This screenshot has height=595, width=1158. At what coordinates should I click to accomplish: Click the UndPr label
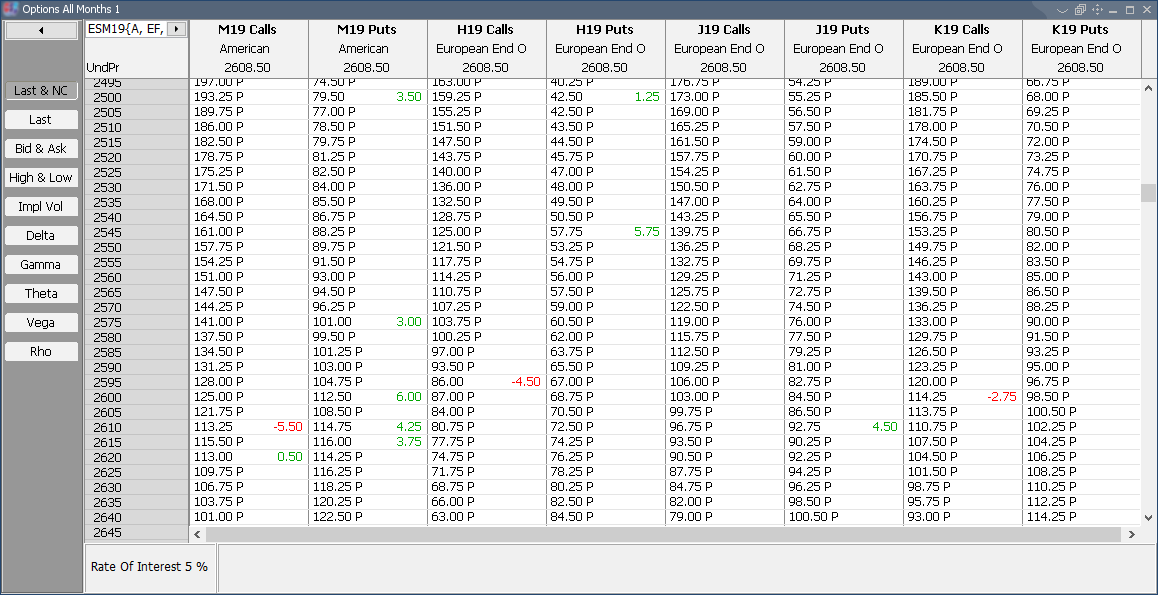pyautogui.click(x=103, y=67)
